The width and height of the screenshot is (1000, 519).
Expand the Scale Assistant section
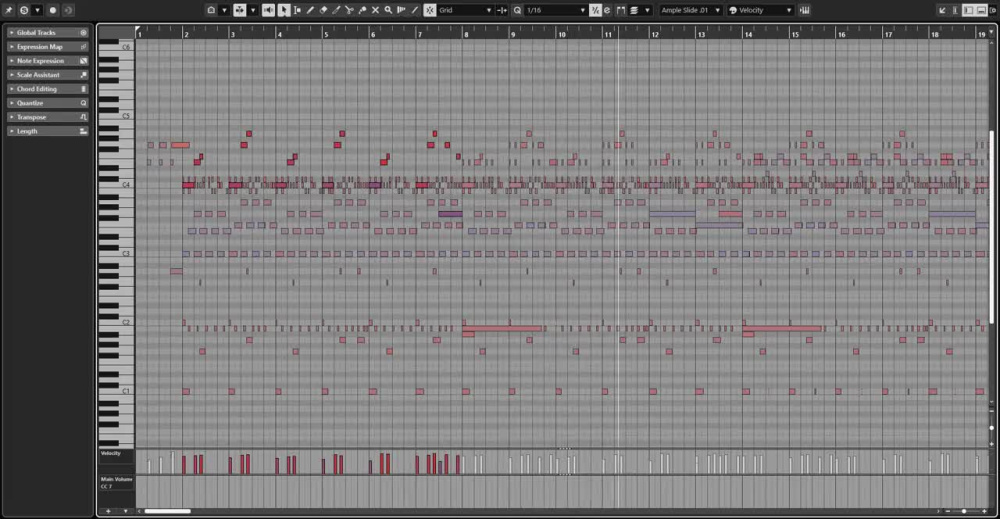click(48, 75)
